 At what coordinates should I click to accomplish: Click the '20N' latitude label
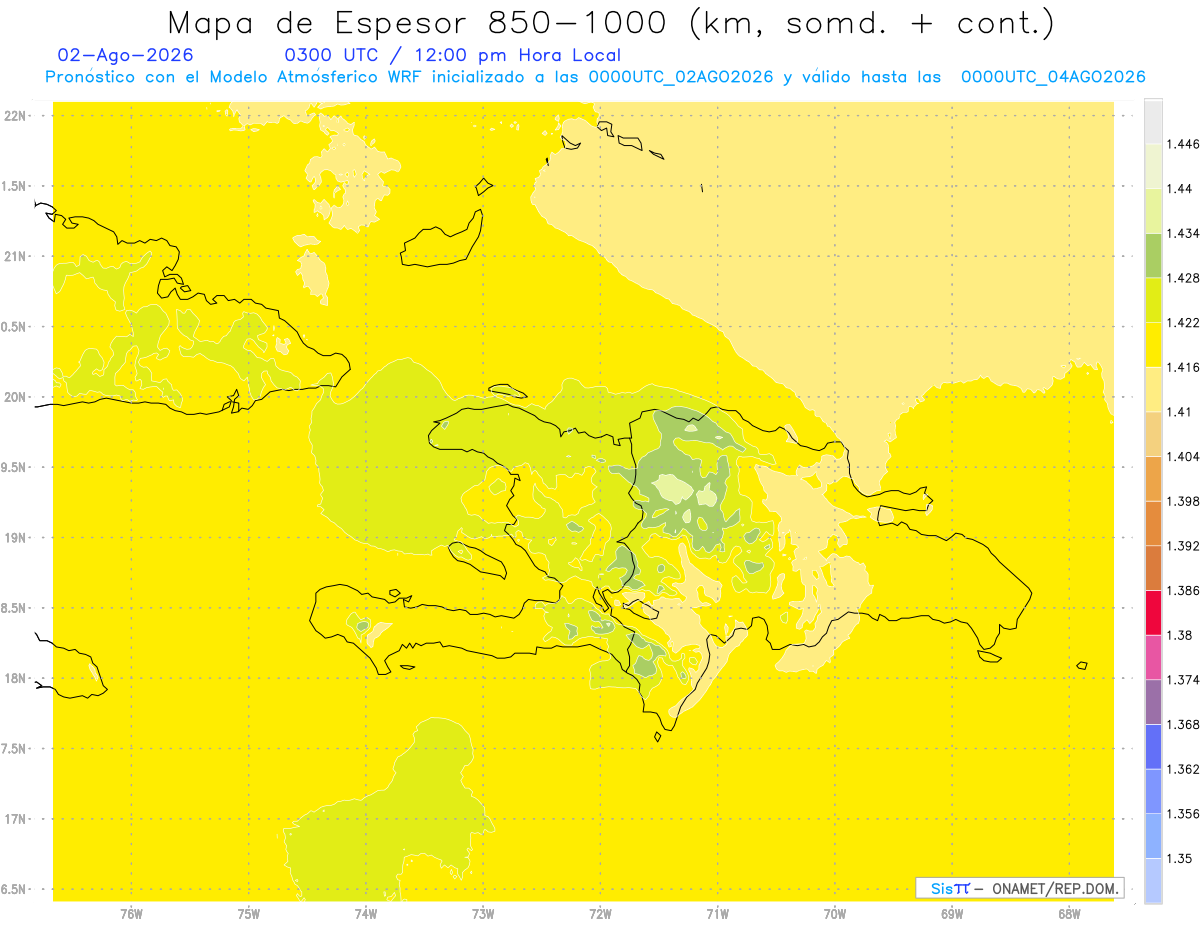16,397
